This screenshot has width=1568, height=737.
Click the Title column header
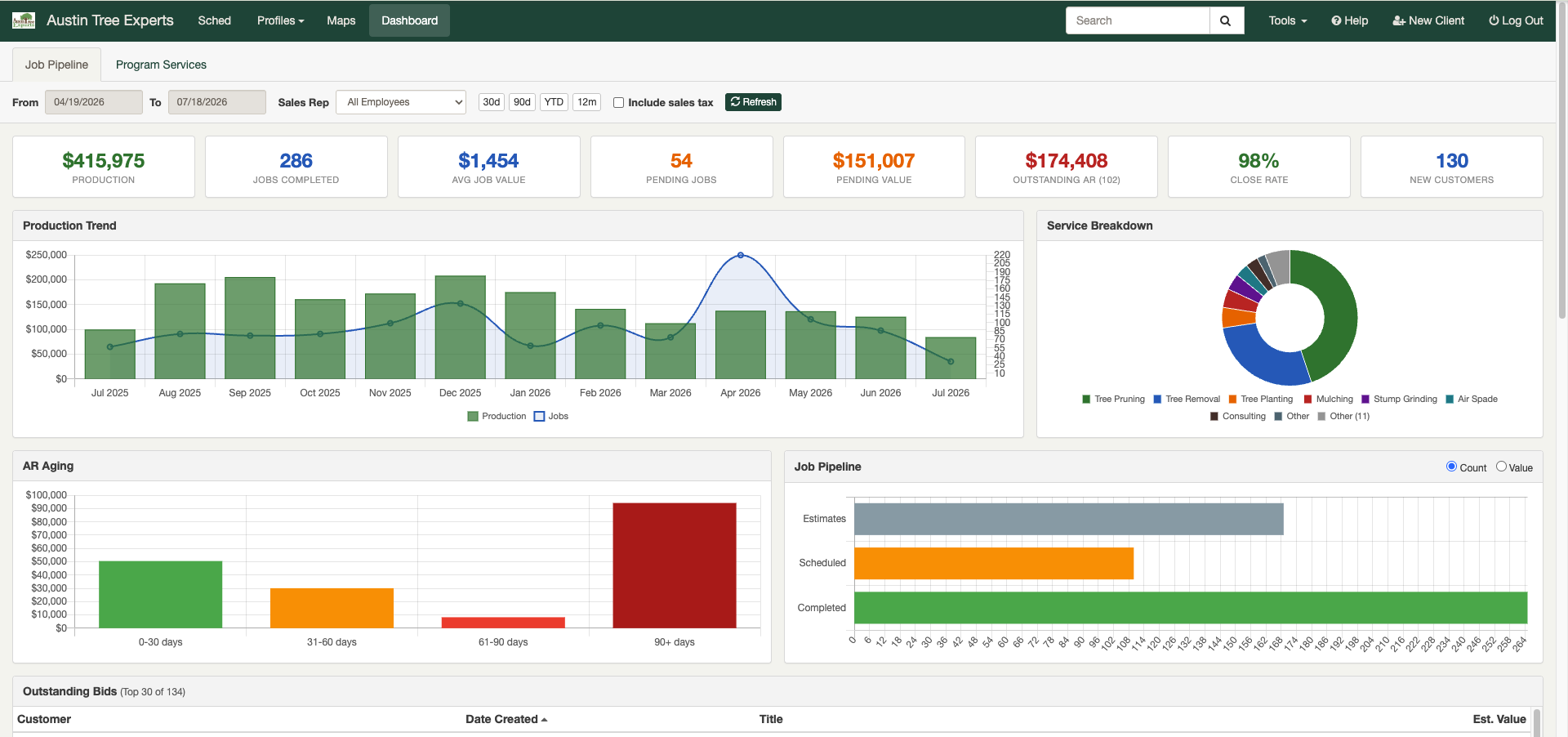pos(771,719)
